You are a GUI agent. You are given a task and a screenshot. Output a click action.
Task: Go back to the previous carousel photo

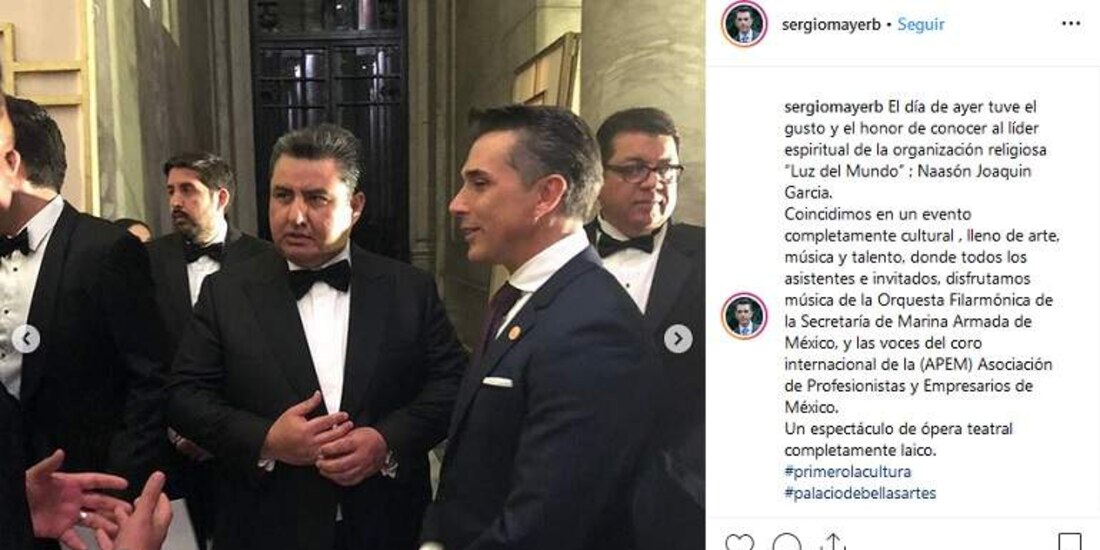click(x=25, y=339)
